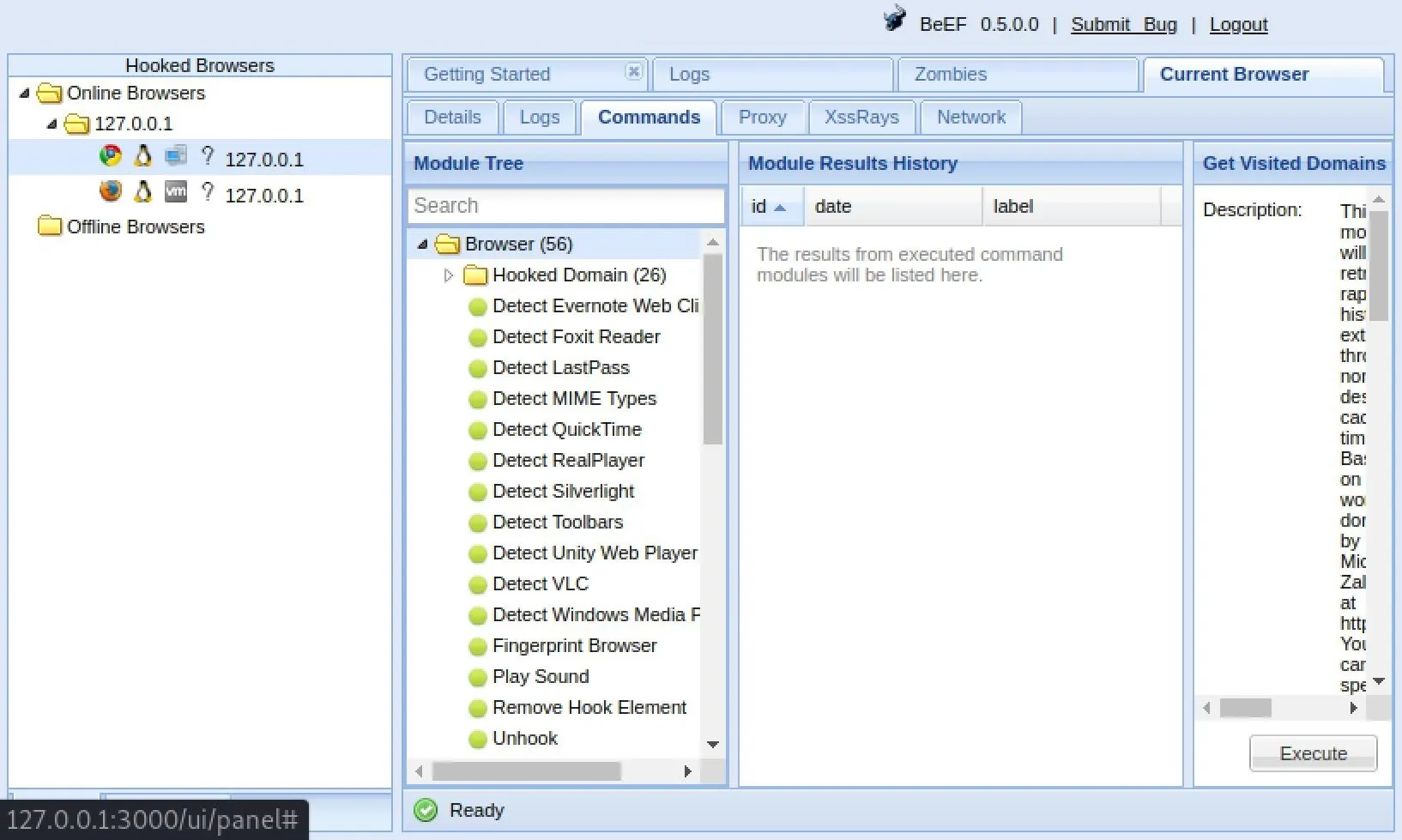This screenshot has height=840, width=1402.
Task: Click the VM icon in Firefox row
Action: click(x=176, y=191)
